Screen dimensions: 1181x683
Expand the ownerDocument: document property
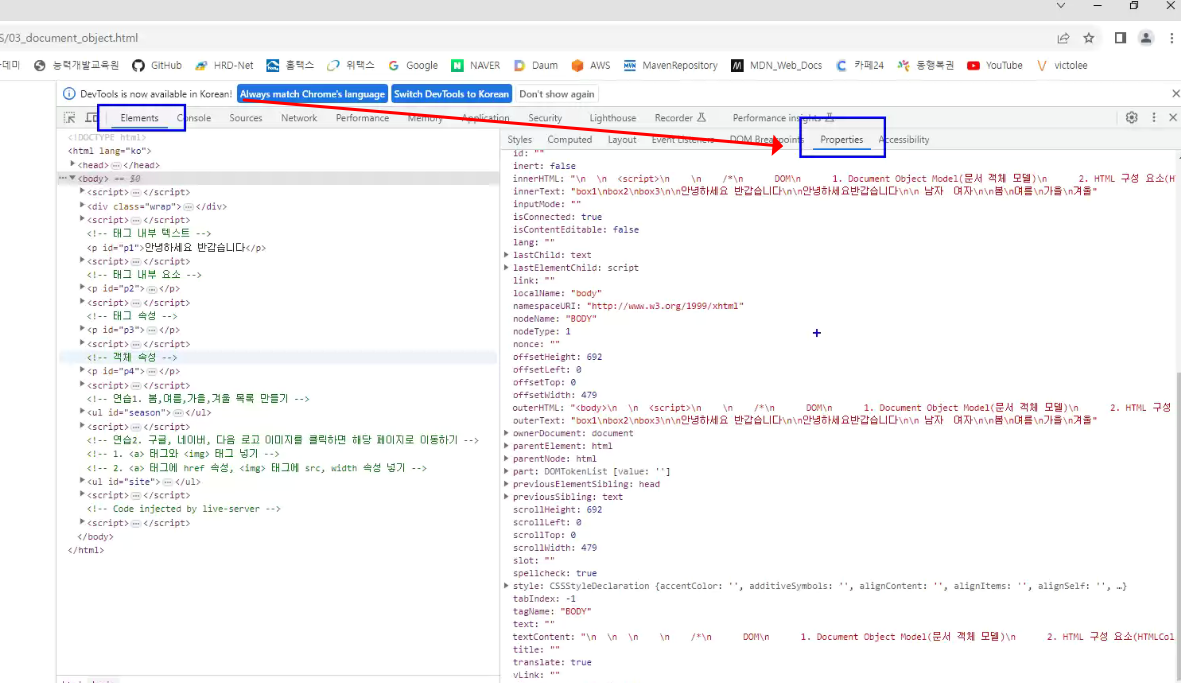coord(507,433)
